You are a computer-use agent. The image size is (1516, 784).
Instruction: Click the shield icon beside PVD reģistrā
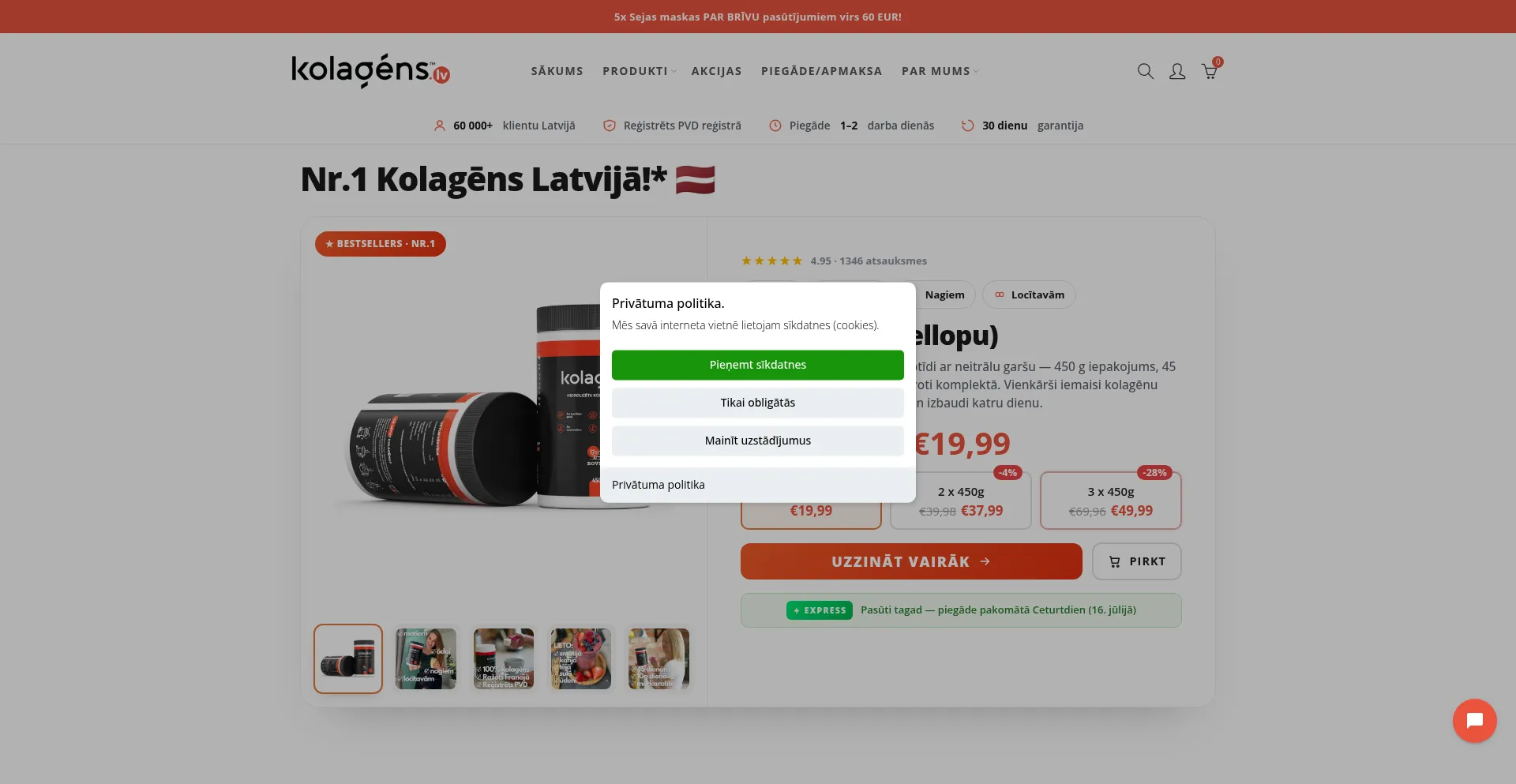pyautogui.click(x=610, y=126)
